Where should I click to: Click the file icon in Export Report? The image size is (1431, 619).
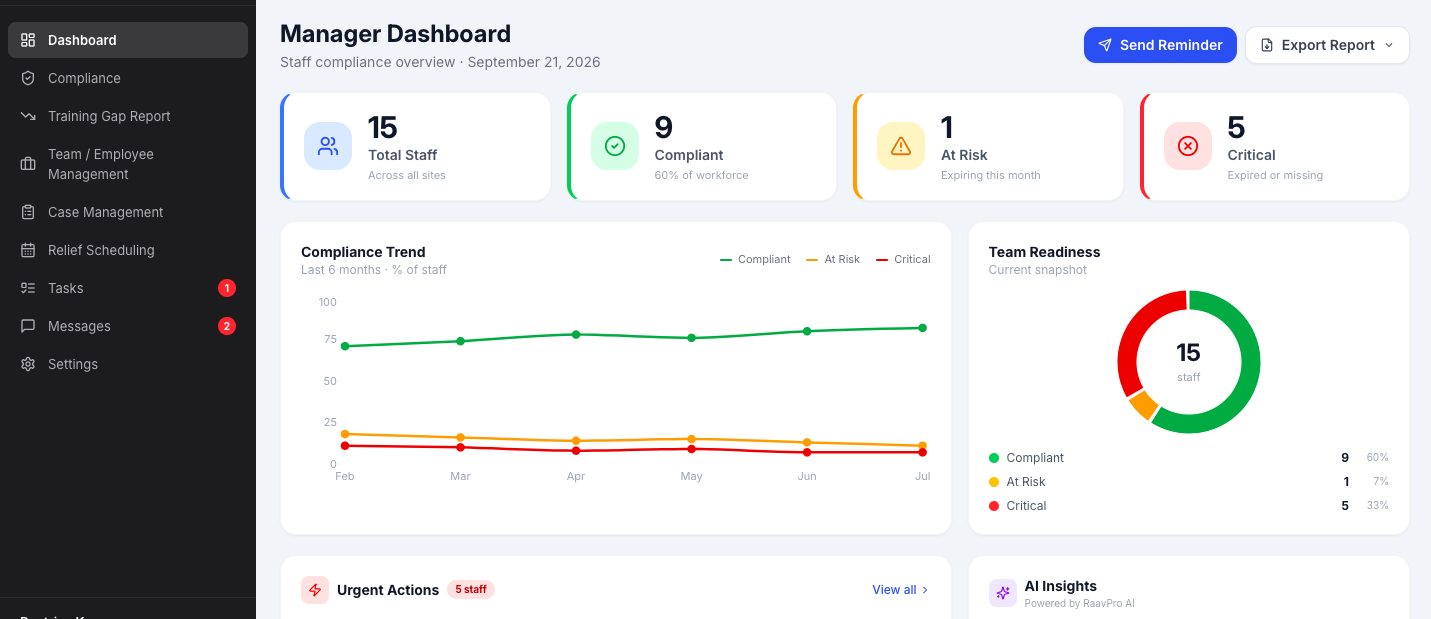pos(1267,45)
